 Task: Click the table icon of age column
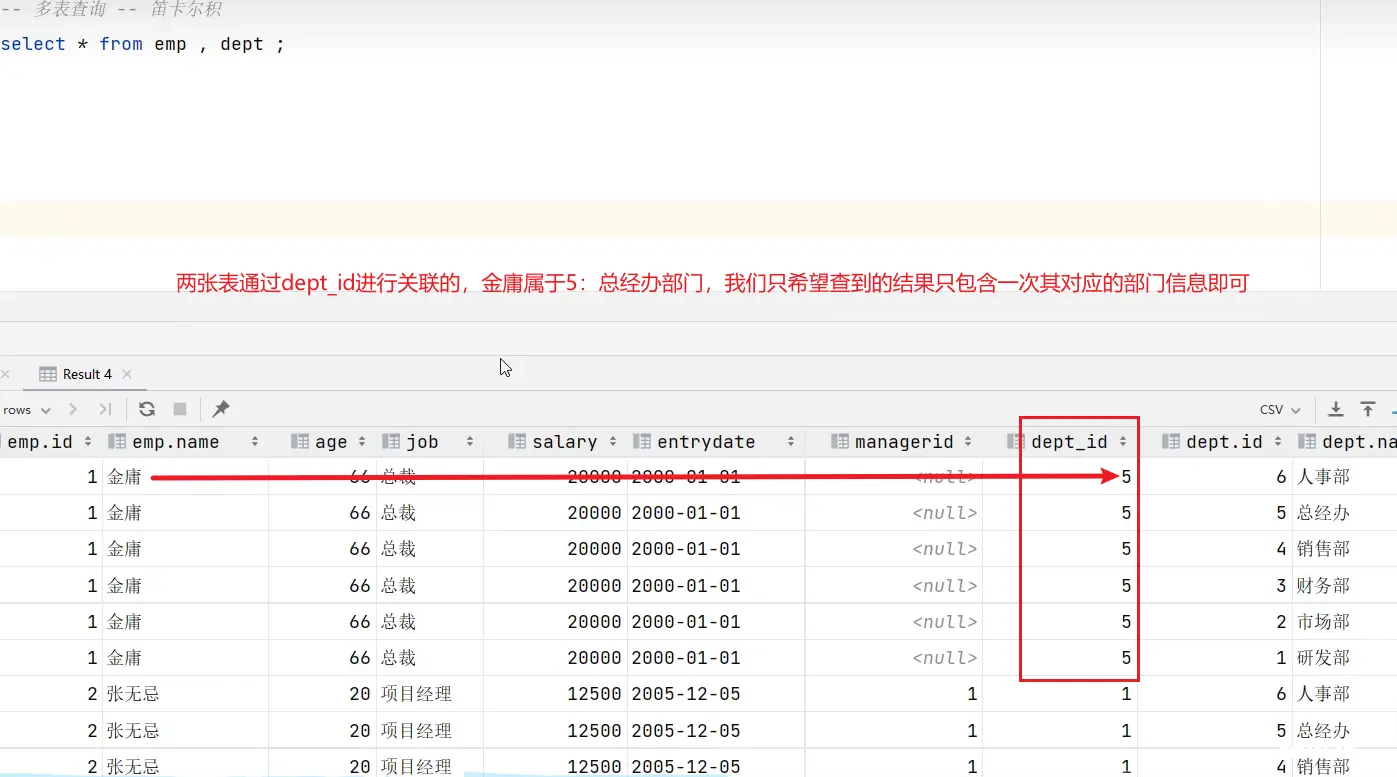coord(299,442)
